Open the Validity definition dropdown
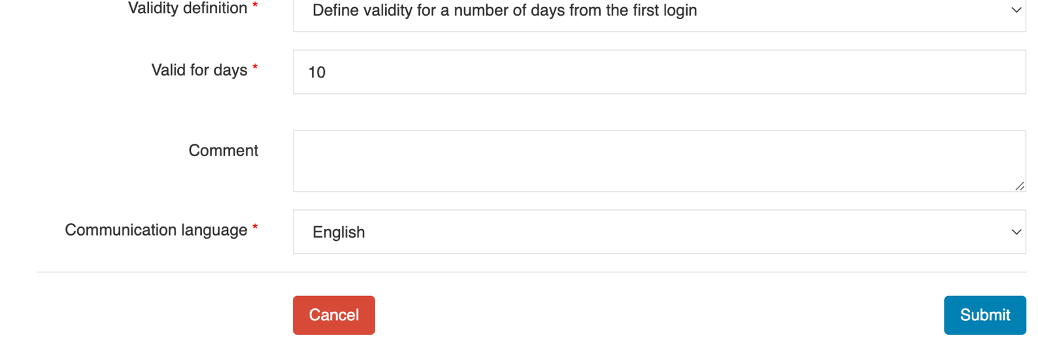Screen dimensions: 1038x360 (x=659, y=13)
